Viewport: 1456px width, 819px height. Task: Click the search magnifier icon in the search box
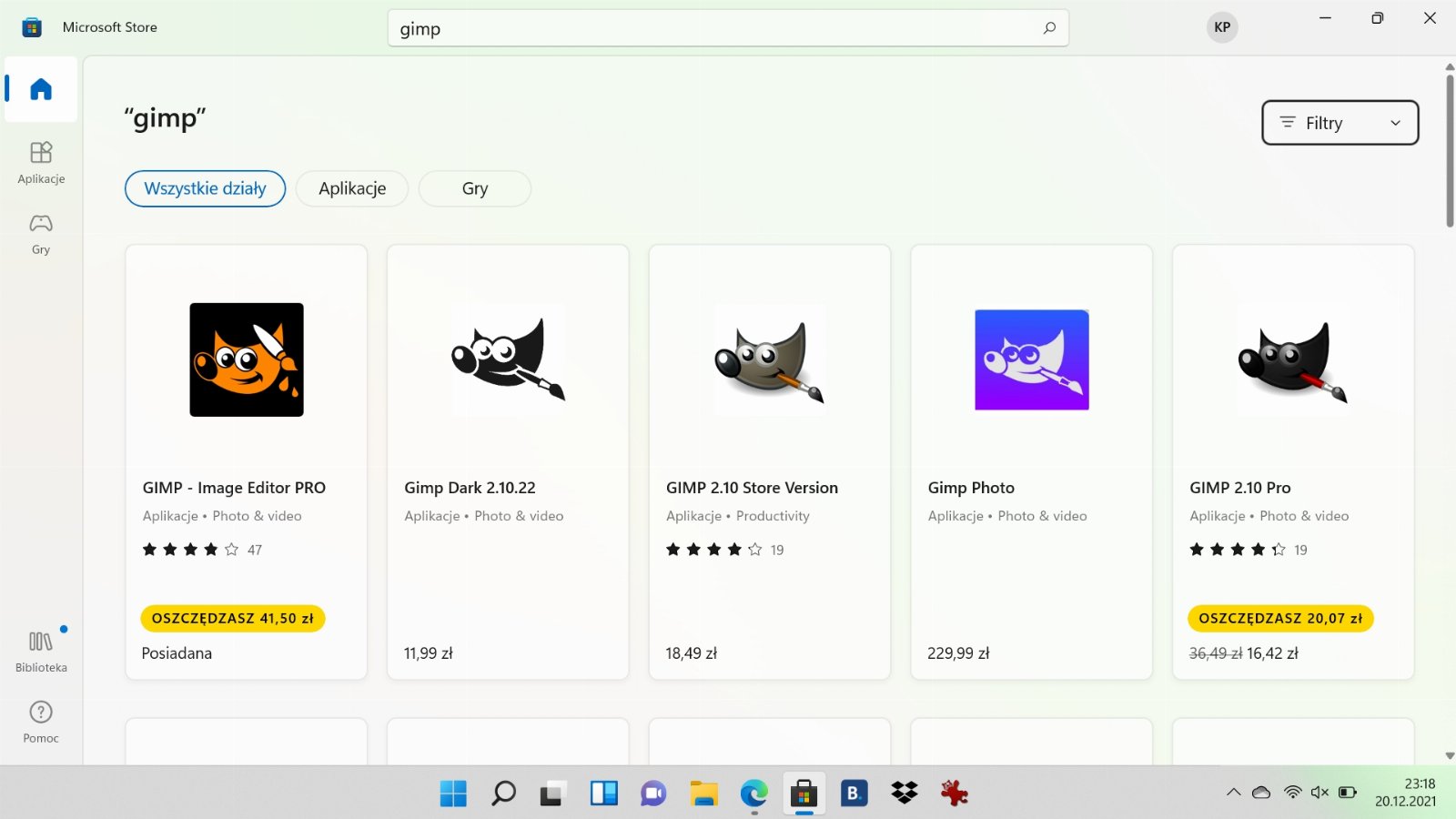(x=1049, y=28)
